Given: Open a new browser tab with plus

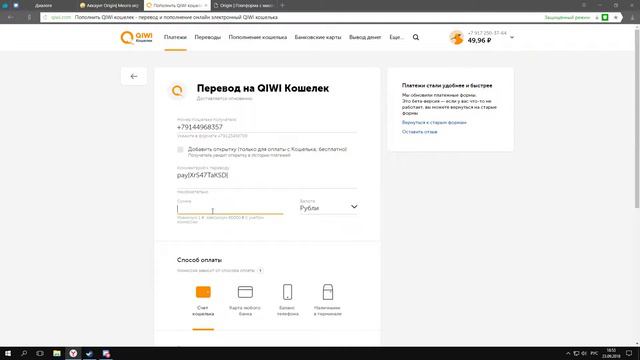Looking at the screenshot, I should pos(282,5).
